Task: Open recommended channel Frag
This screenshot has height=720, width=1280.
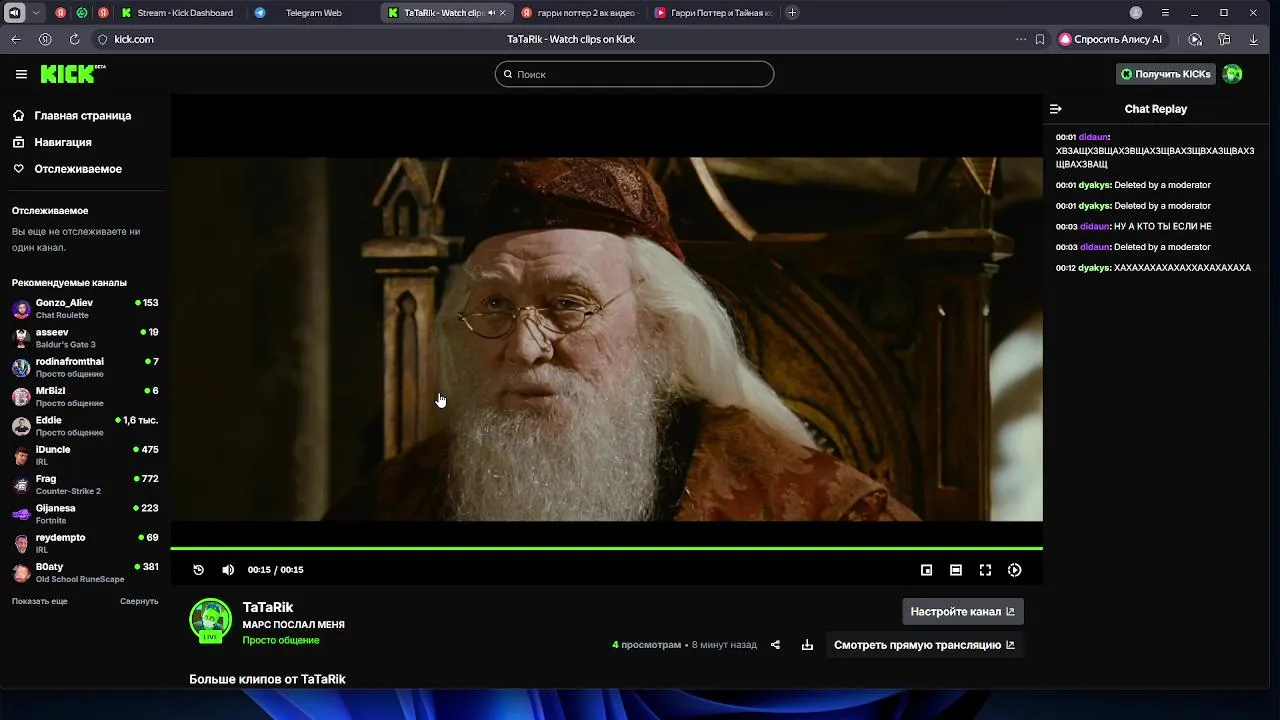Action: tap(85, 484)
